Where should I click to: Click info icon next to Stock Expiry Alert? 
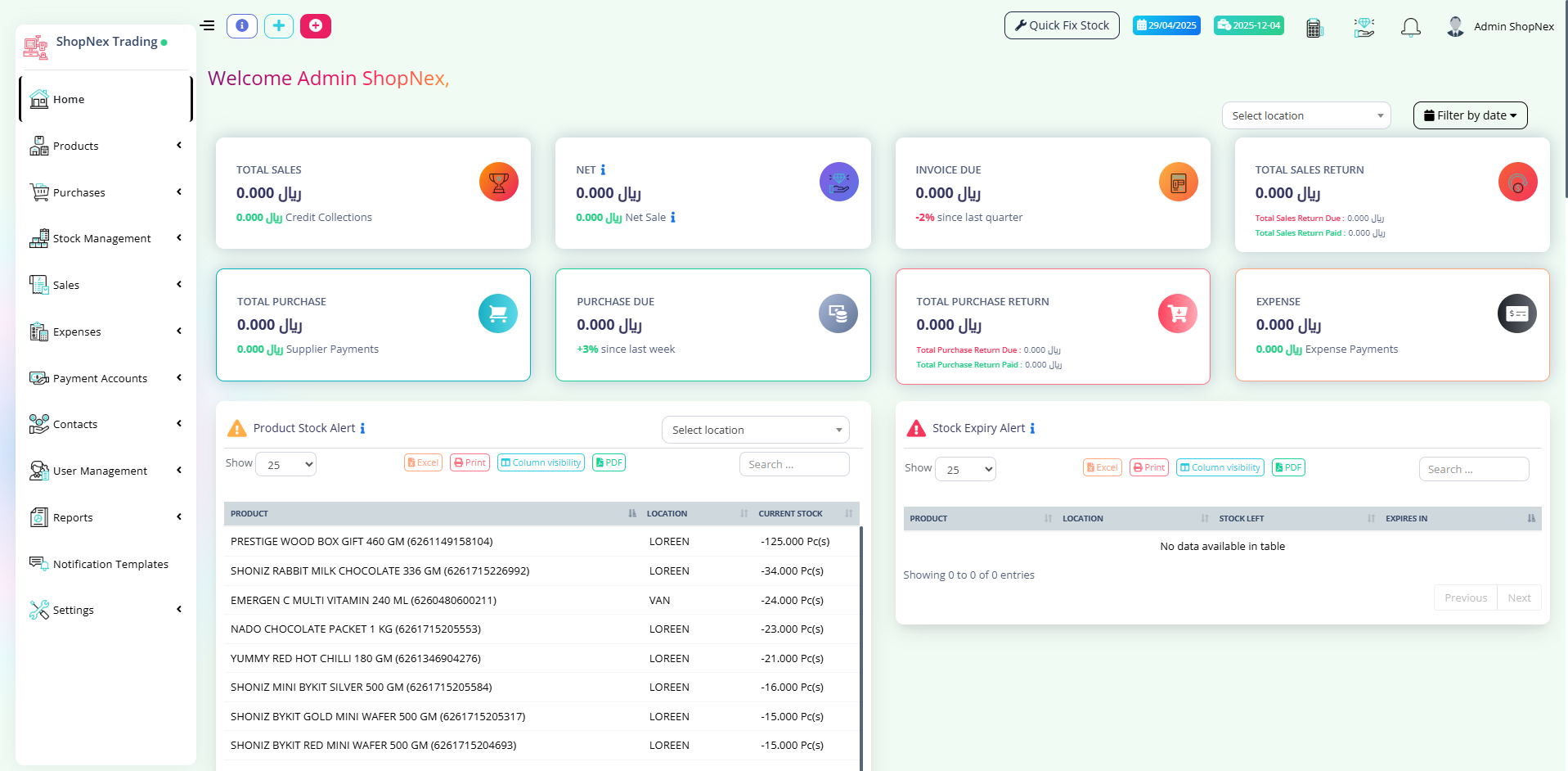(x=1032, y=429)
